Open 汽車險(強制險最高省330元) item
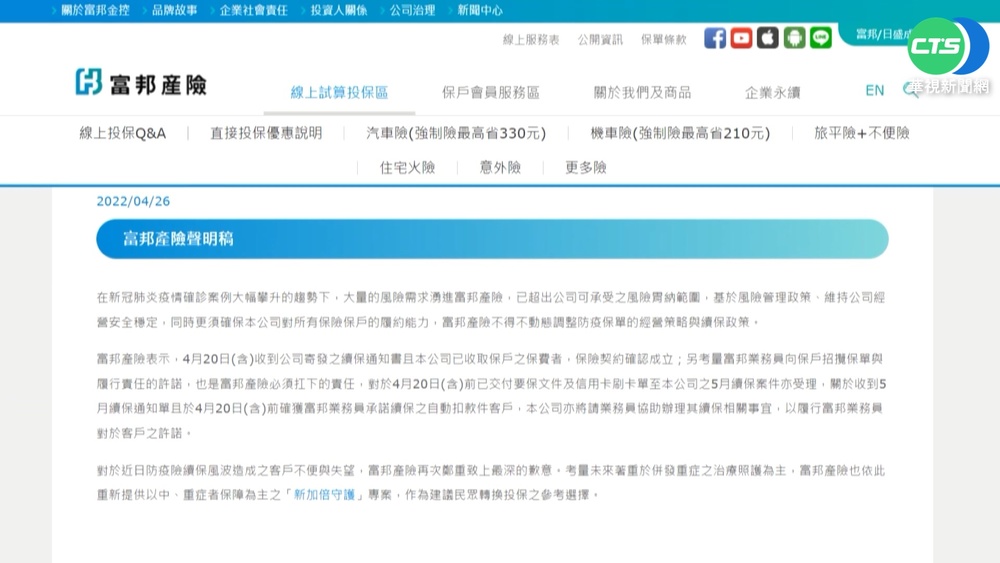The image size is (1000, 563). 456,133
